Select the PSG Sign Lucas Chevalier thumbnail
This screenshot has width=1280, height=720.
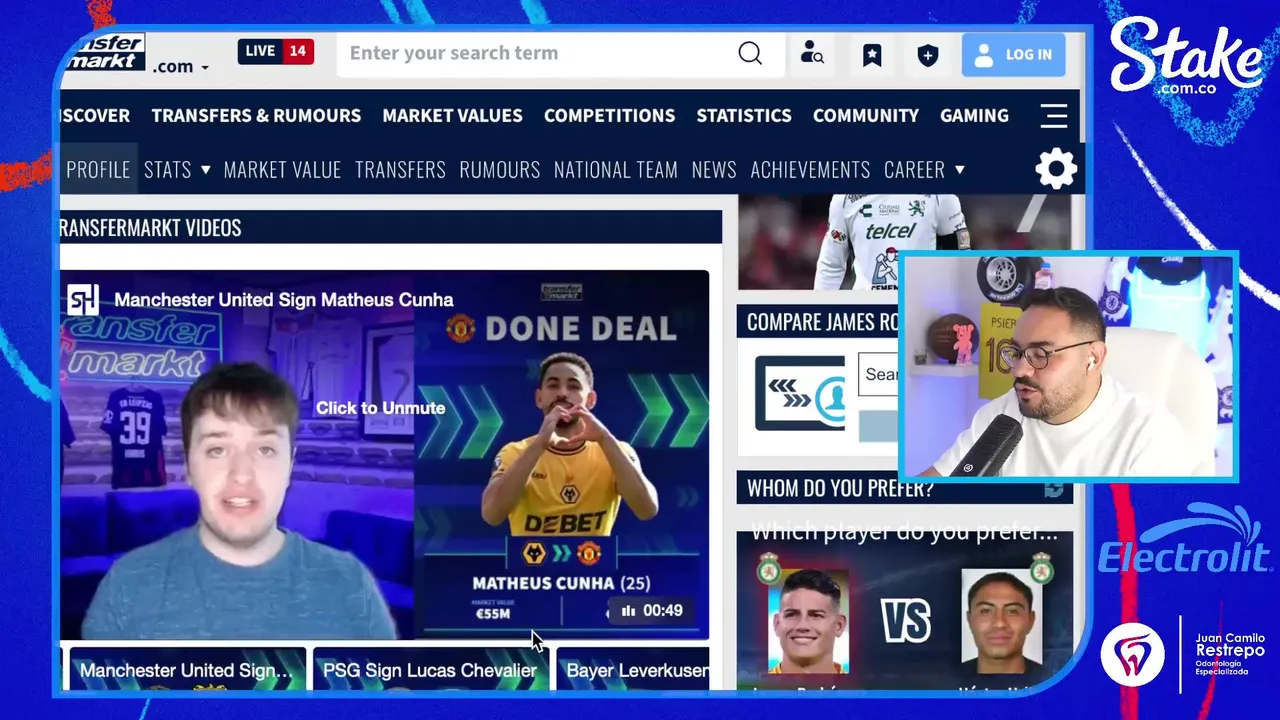(x=430, y=670)
